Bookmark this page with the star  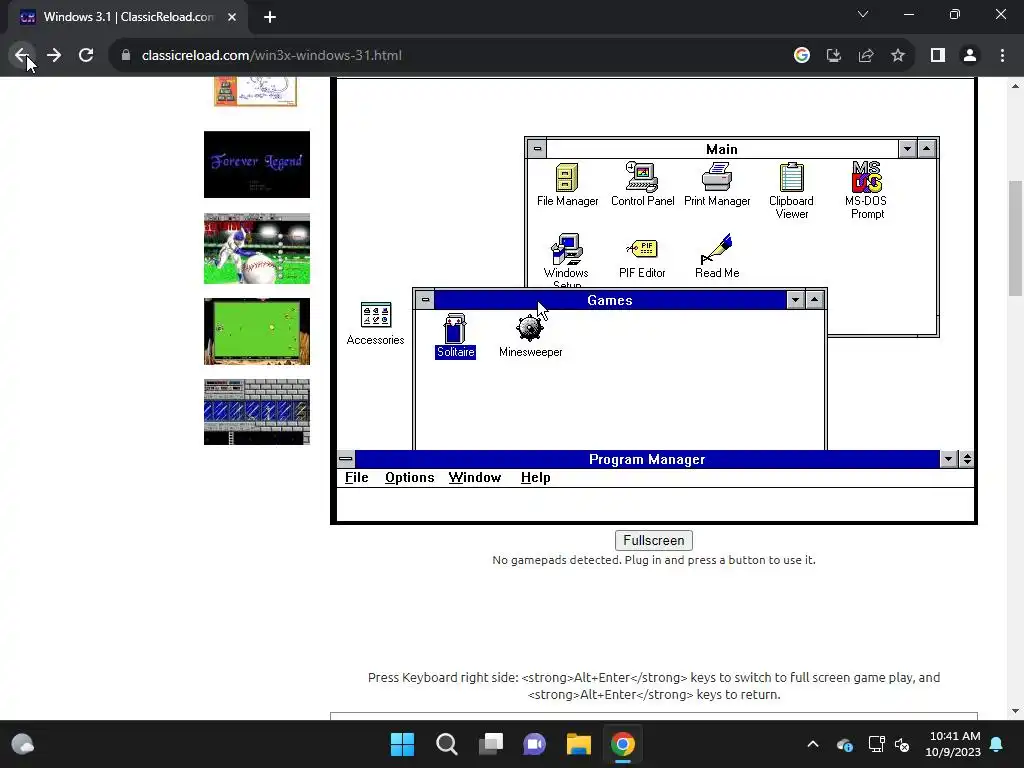(x=898, y=56)
